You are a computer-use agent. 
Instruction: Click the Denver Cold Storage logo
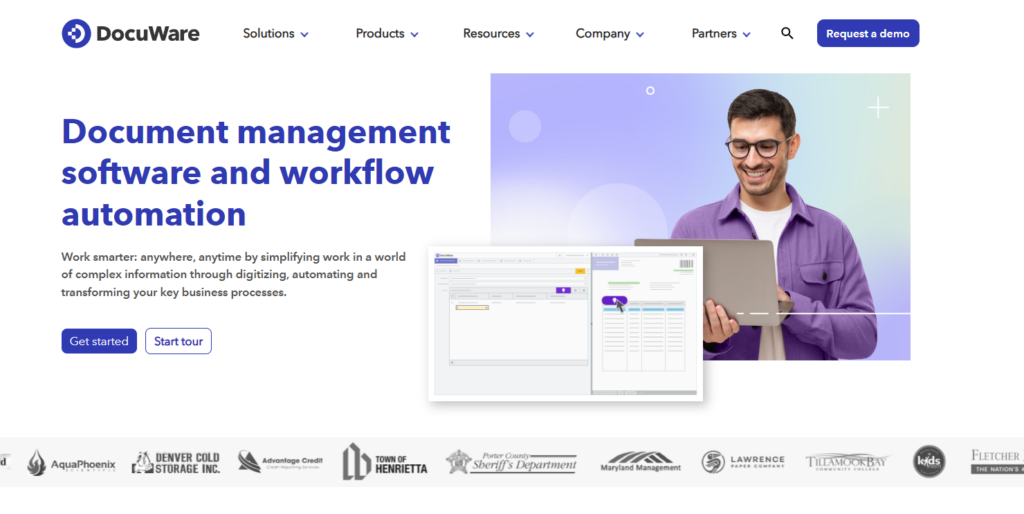[x=176, y=462]
